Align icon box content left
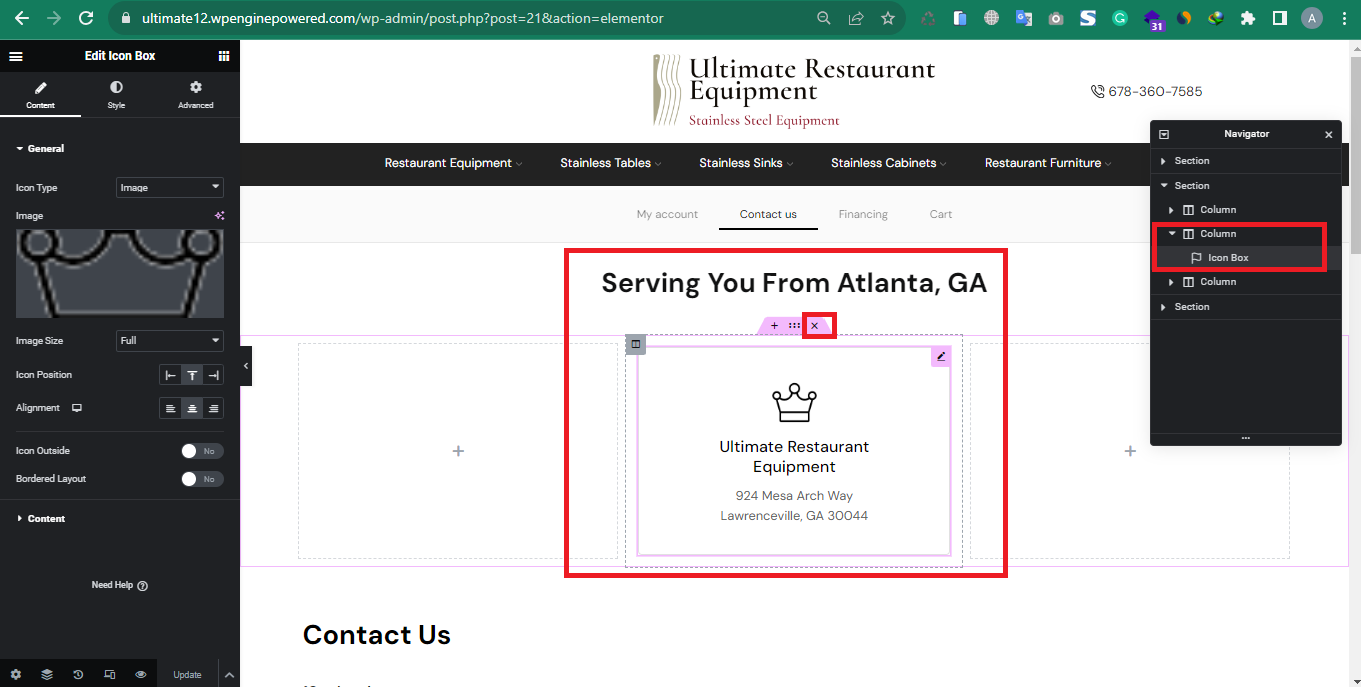 click(x=171, y=408)
